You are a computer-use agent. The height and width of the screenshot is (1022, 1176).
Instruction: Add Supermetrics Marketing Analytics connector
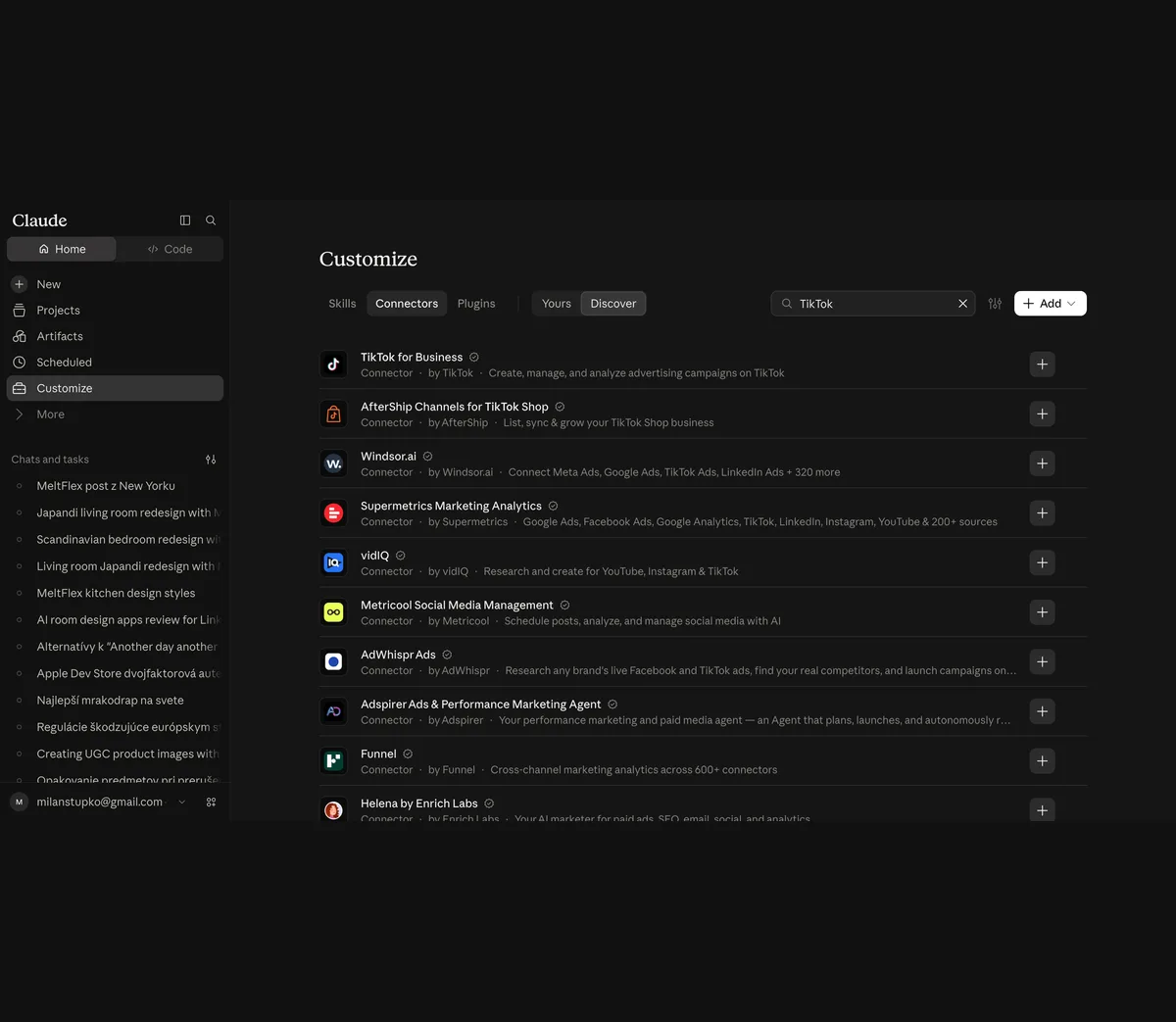[1042, 513]
